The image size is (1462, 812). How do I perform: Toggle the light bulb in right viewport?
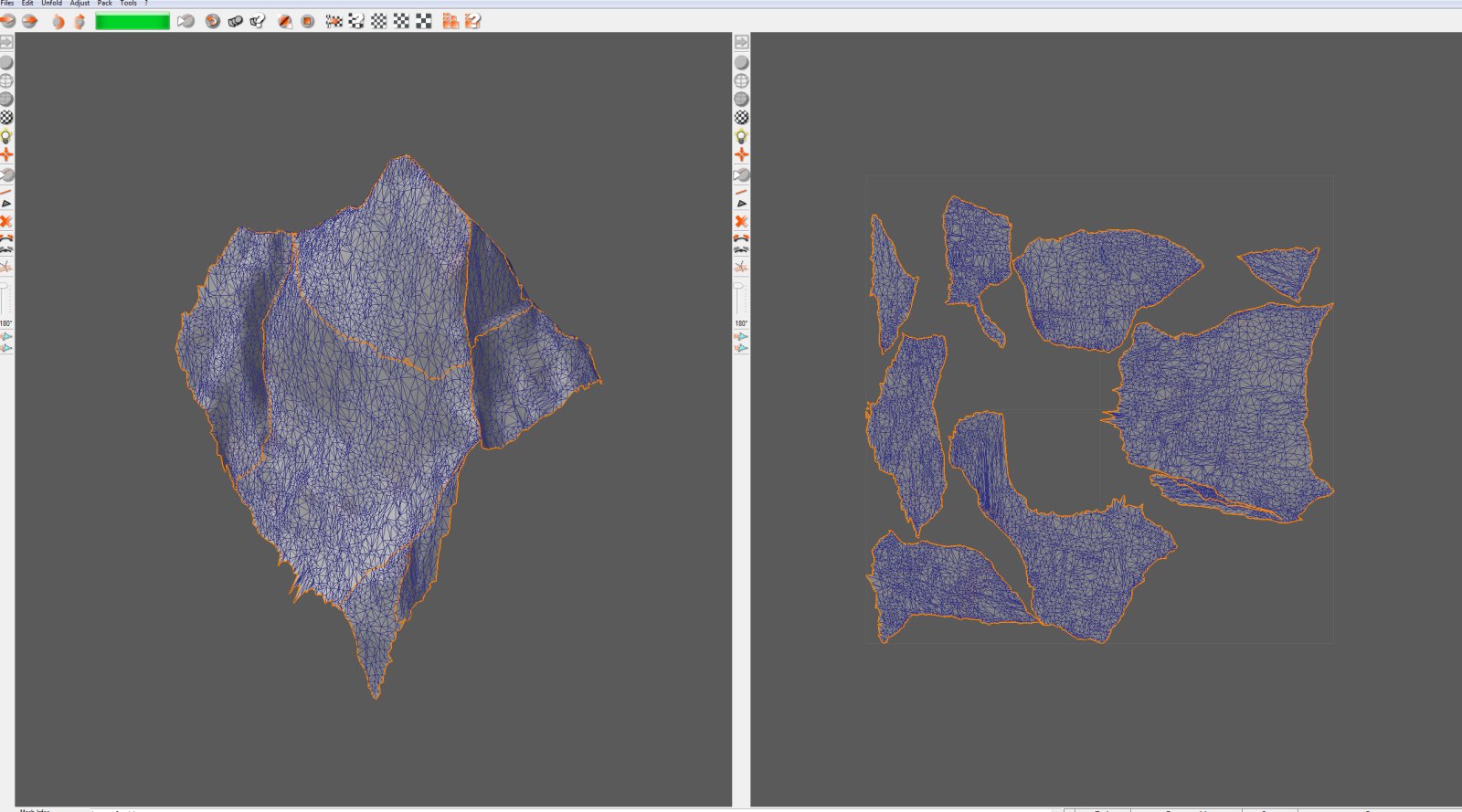(x=741, y=136)
